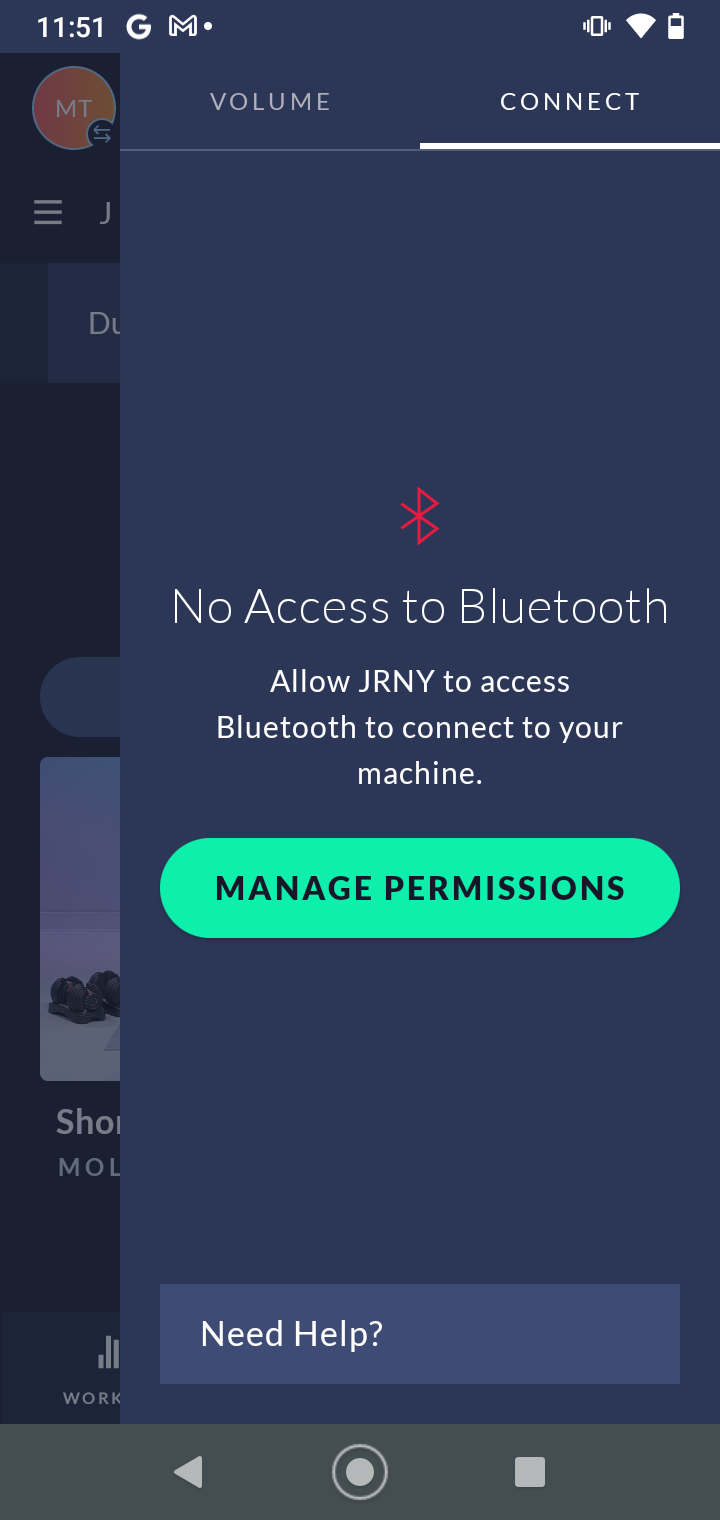
Task: Tap the No Access to Bluetooth heading
Action: tap(420, 607)
